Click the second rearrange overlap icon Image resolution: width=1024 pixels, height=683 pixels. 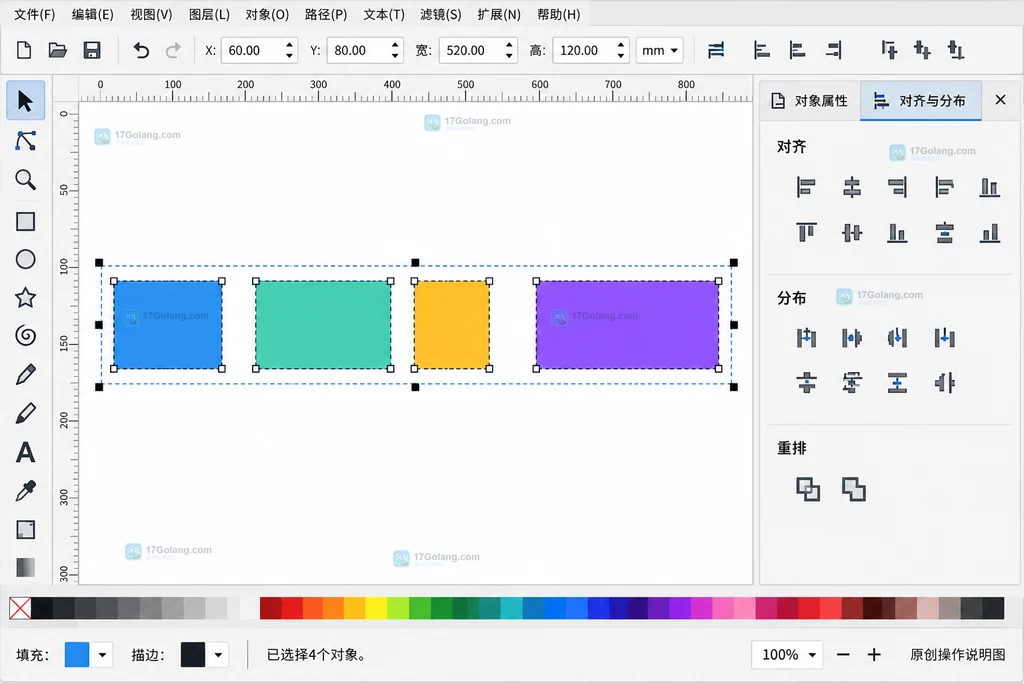(x=854, y=489)
